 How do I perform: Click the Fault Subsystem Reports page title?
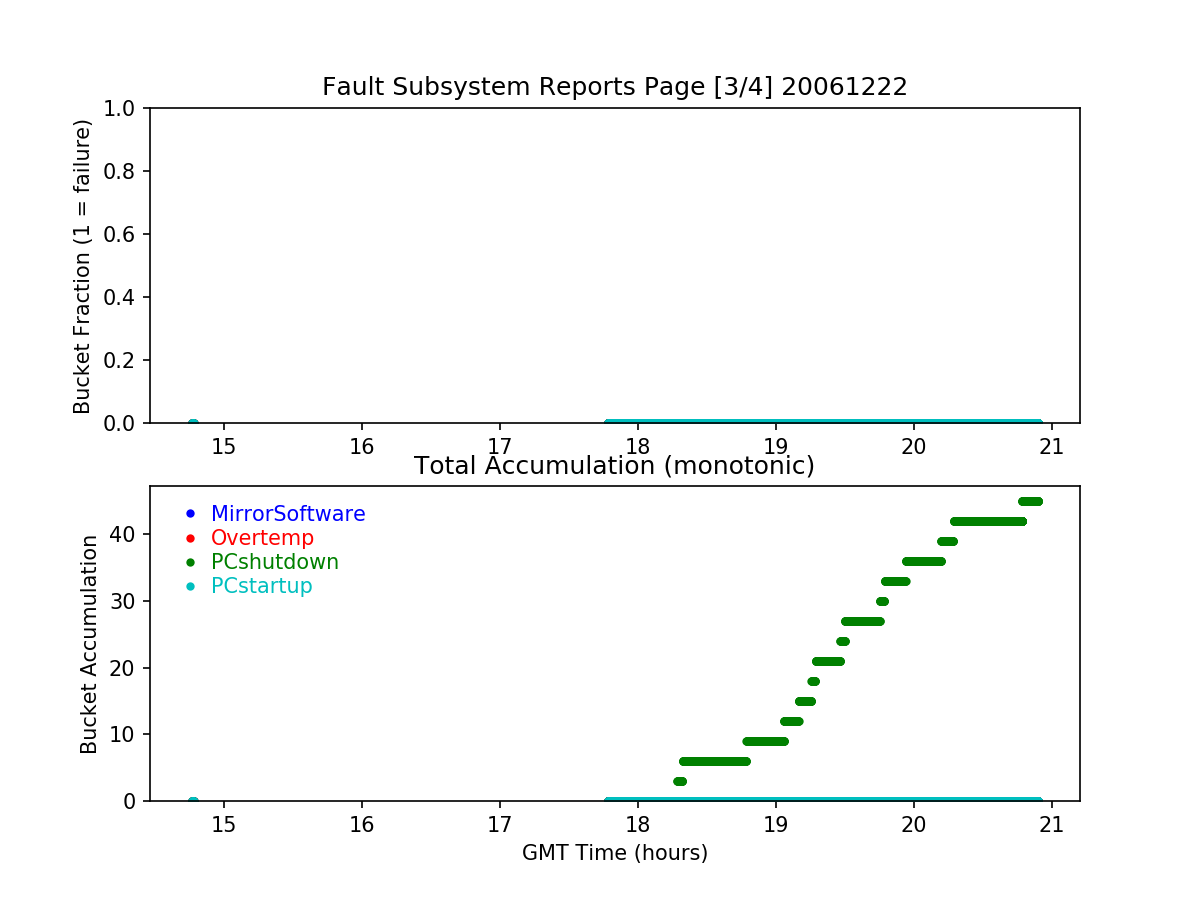[614, 87]
